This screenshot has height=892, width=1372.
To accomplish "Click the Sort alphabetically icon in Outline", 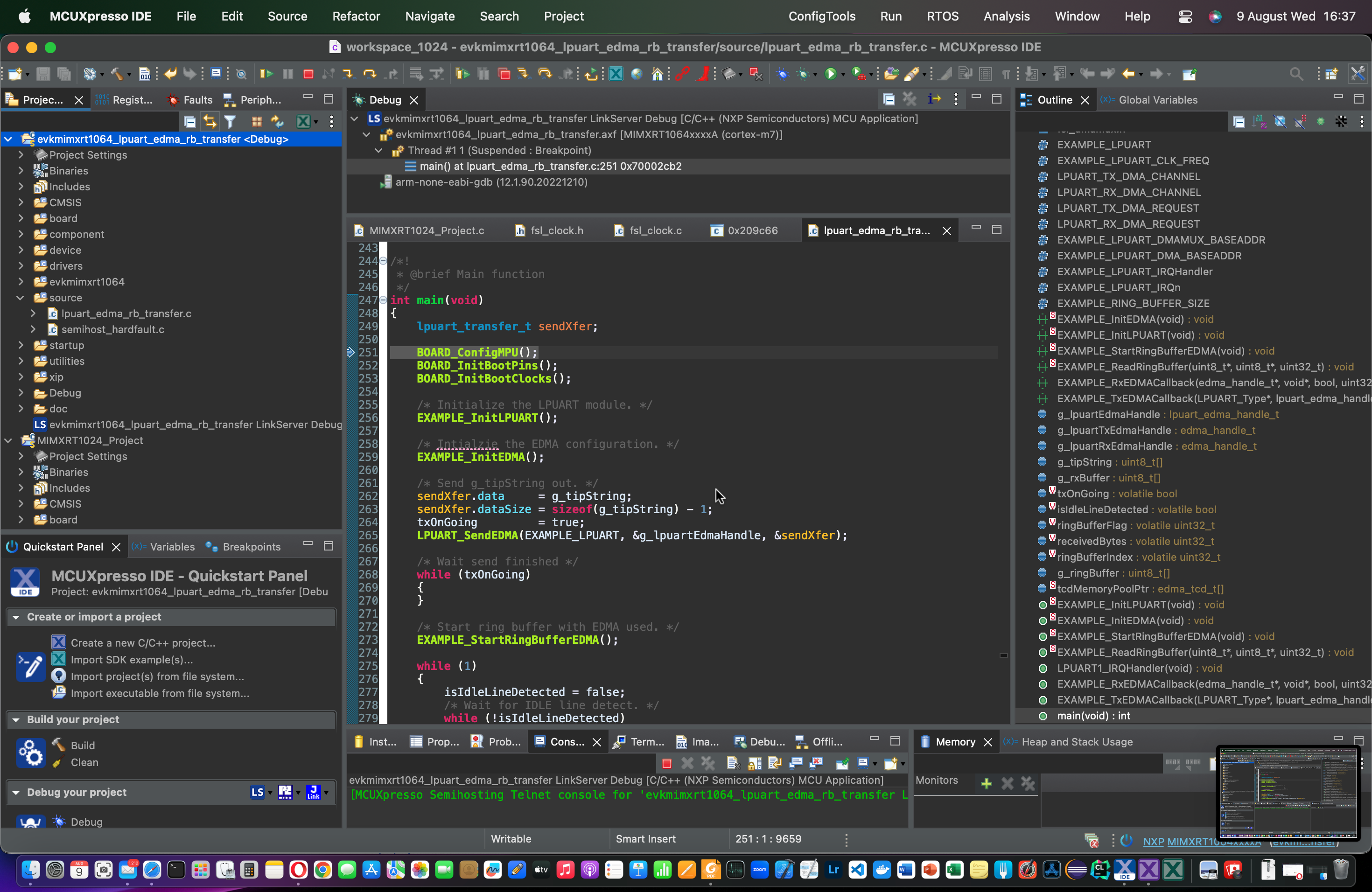I will click(1259, 122).
